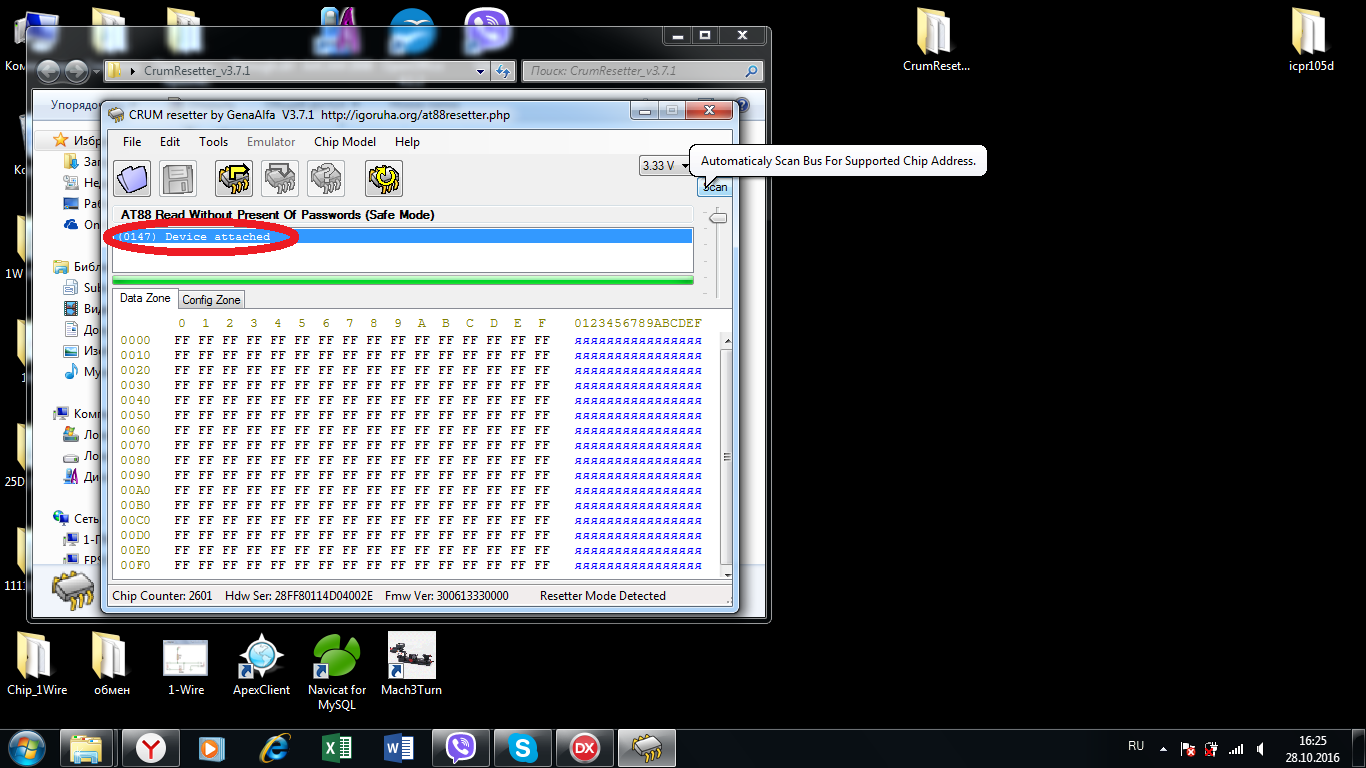Expand the Explorer address bar dropdown arrow
The image size is (1366, 768).
481,72
